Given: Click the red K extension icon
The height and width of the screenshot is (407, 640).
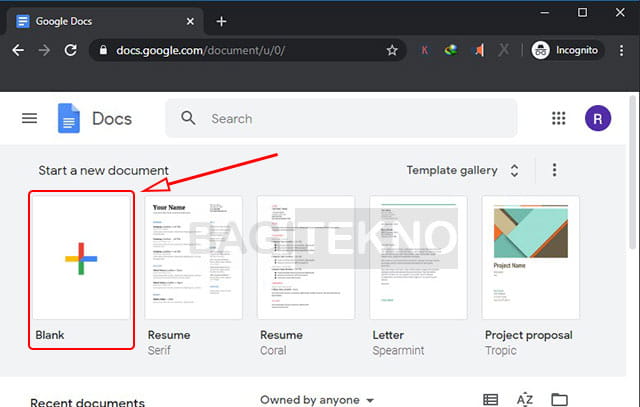Looking at the screenshot, I should tap(425, 50).
